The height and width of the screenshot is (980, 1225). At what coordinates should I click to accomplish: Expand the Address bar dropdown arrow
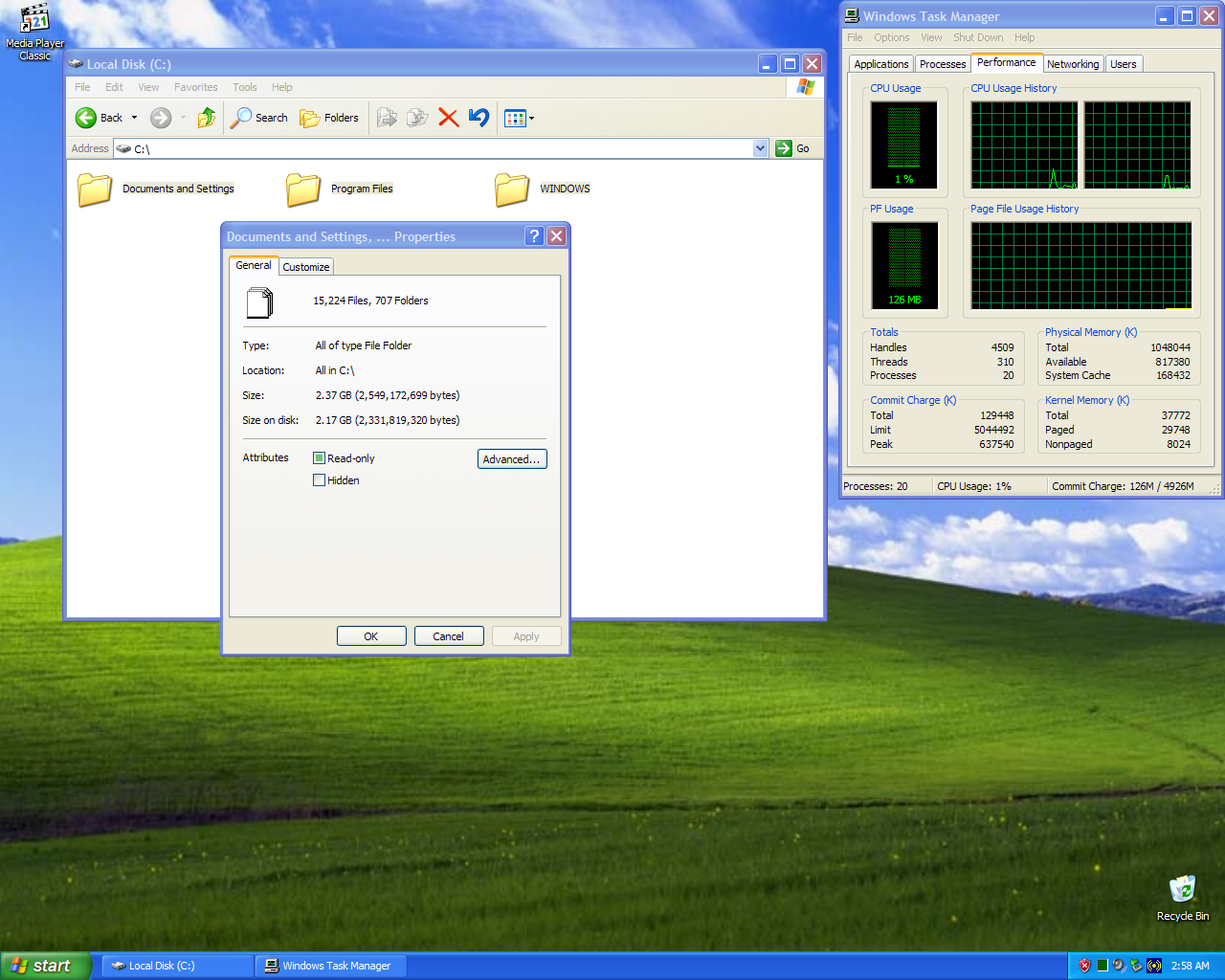pyautogui.click(x=760, y=148)
